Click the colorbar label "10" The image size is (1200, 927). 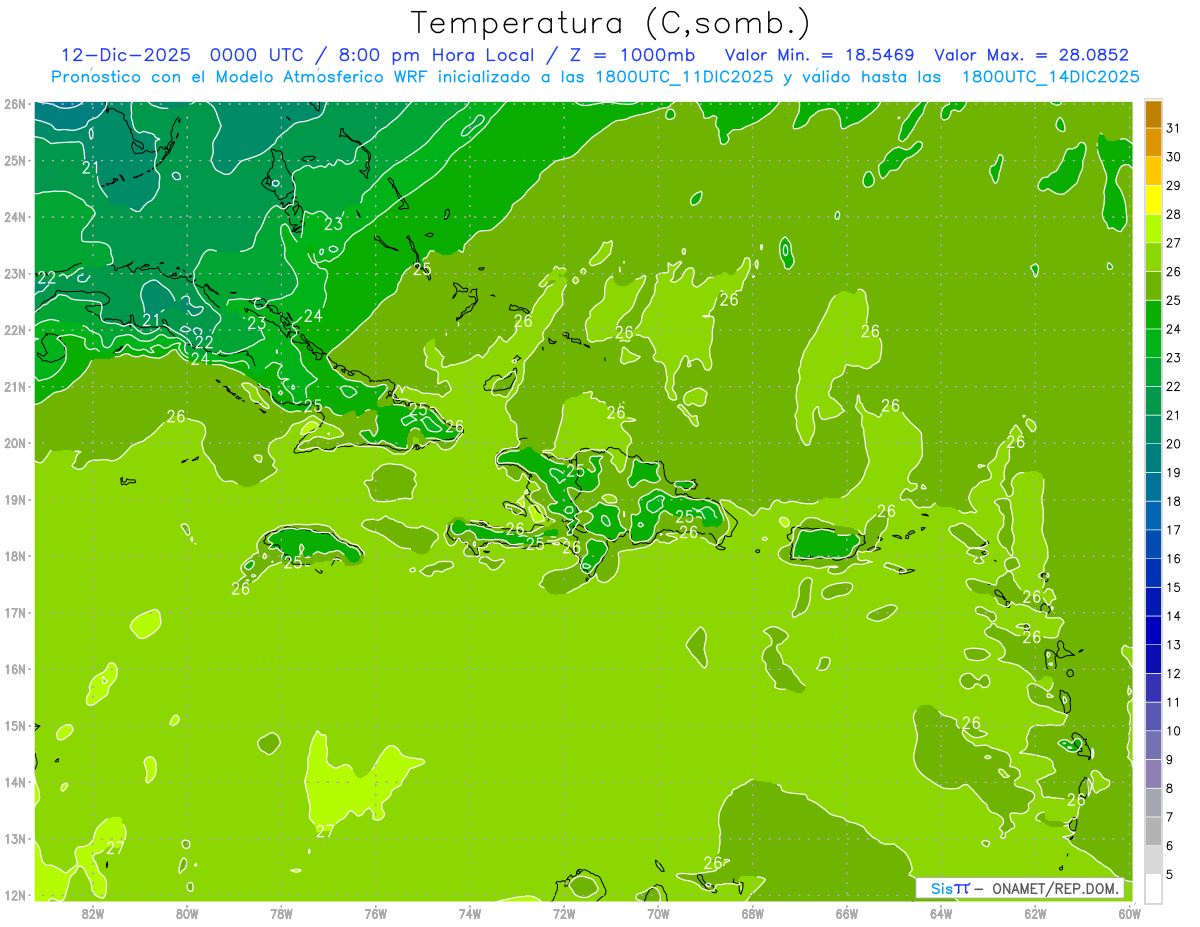click(x=1173, y=731)
